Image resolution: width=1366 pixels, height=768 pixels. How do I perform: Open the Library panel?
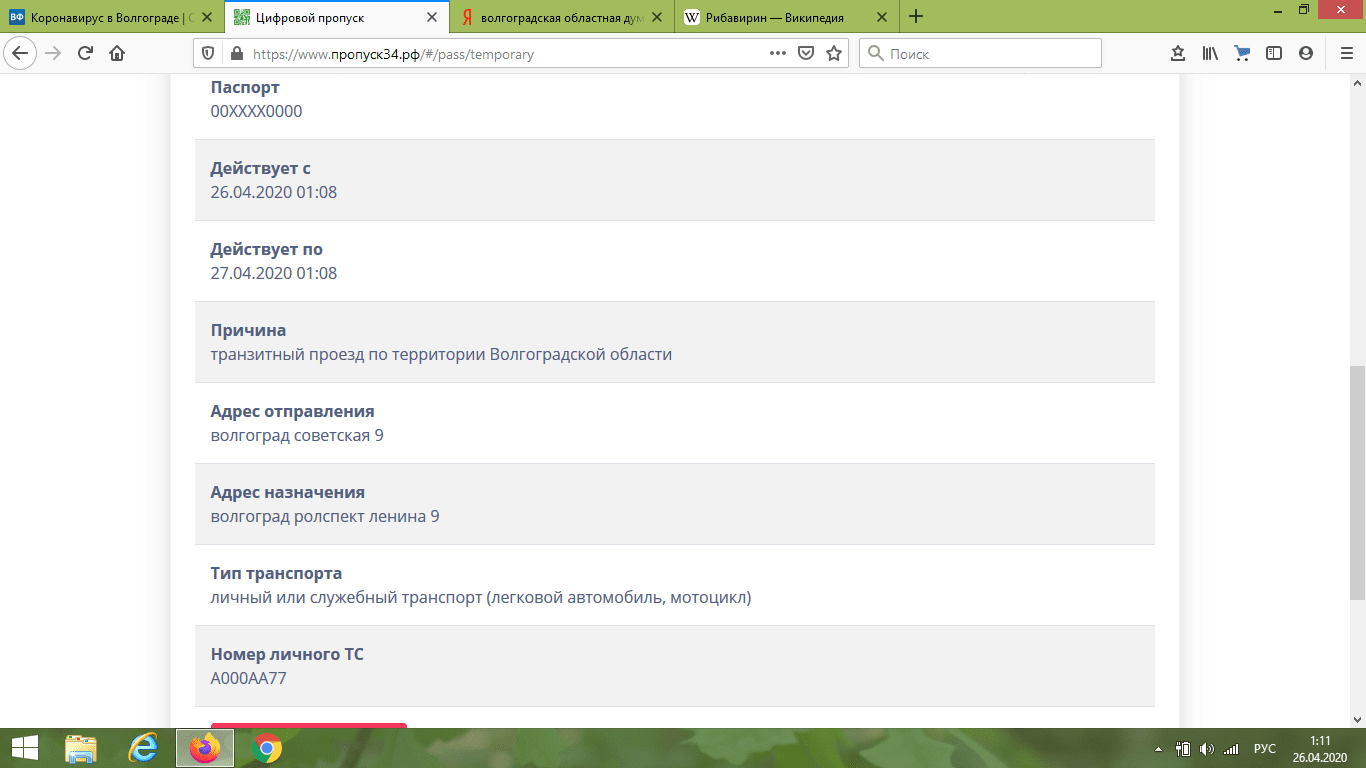pos(1210,54)
